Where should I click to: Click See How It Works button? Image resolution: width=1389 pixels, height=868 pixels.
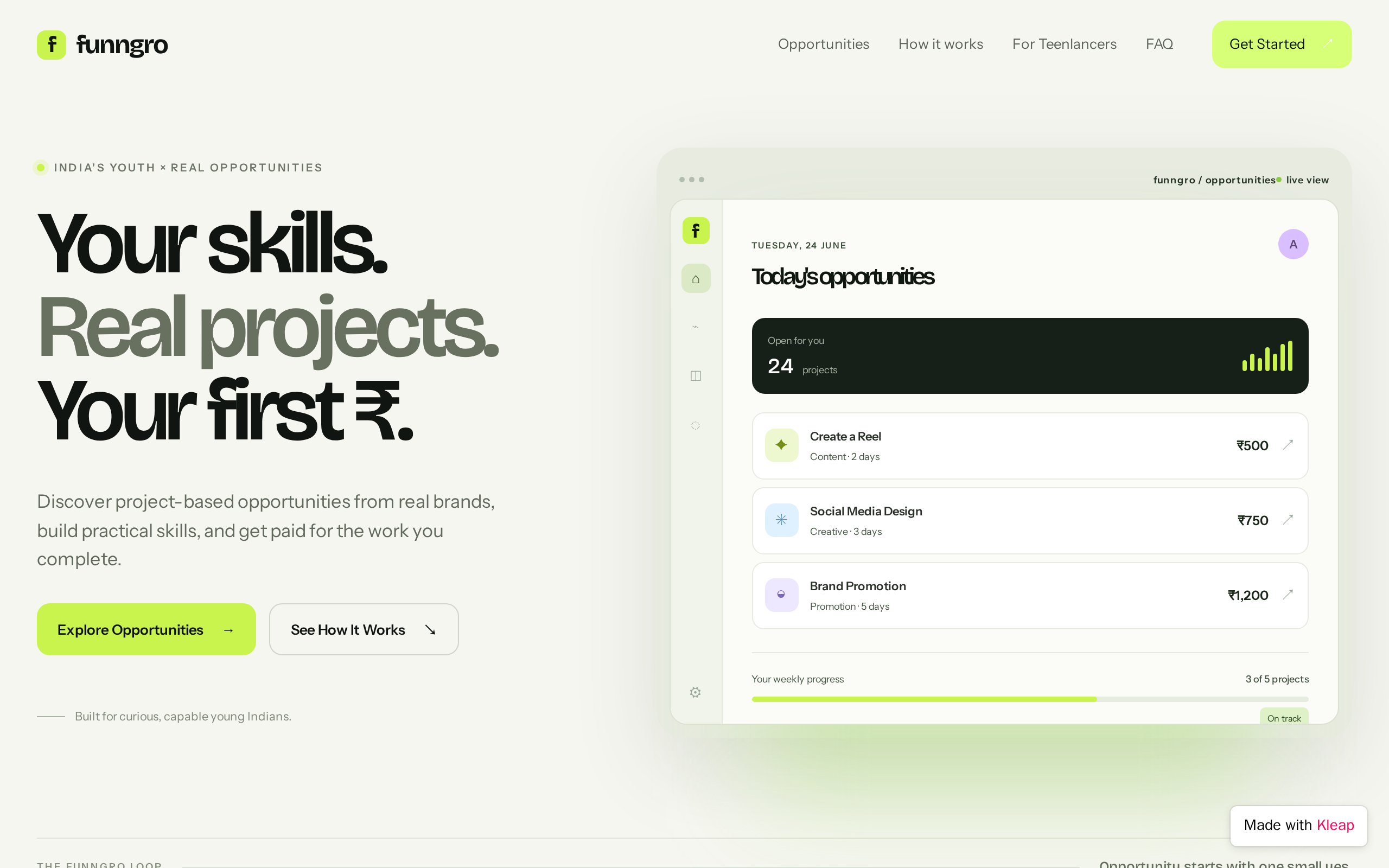[x=364, y=629]
